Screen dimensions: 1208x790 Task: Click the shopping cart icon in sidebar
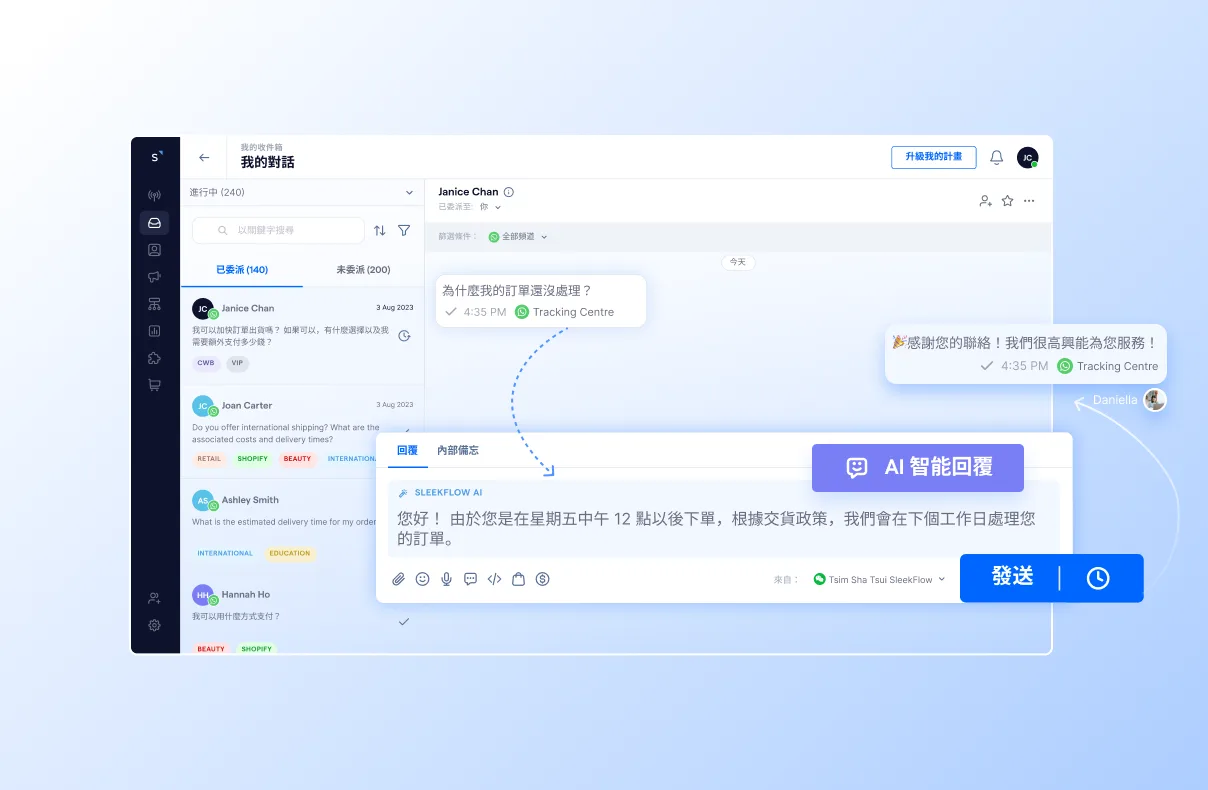pyautogui.click(x=155, y=384)
